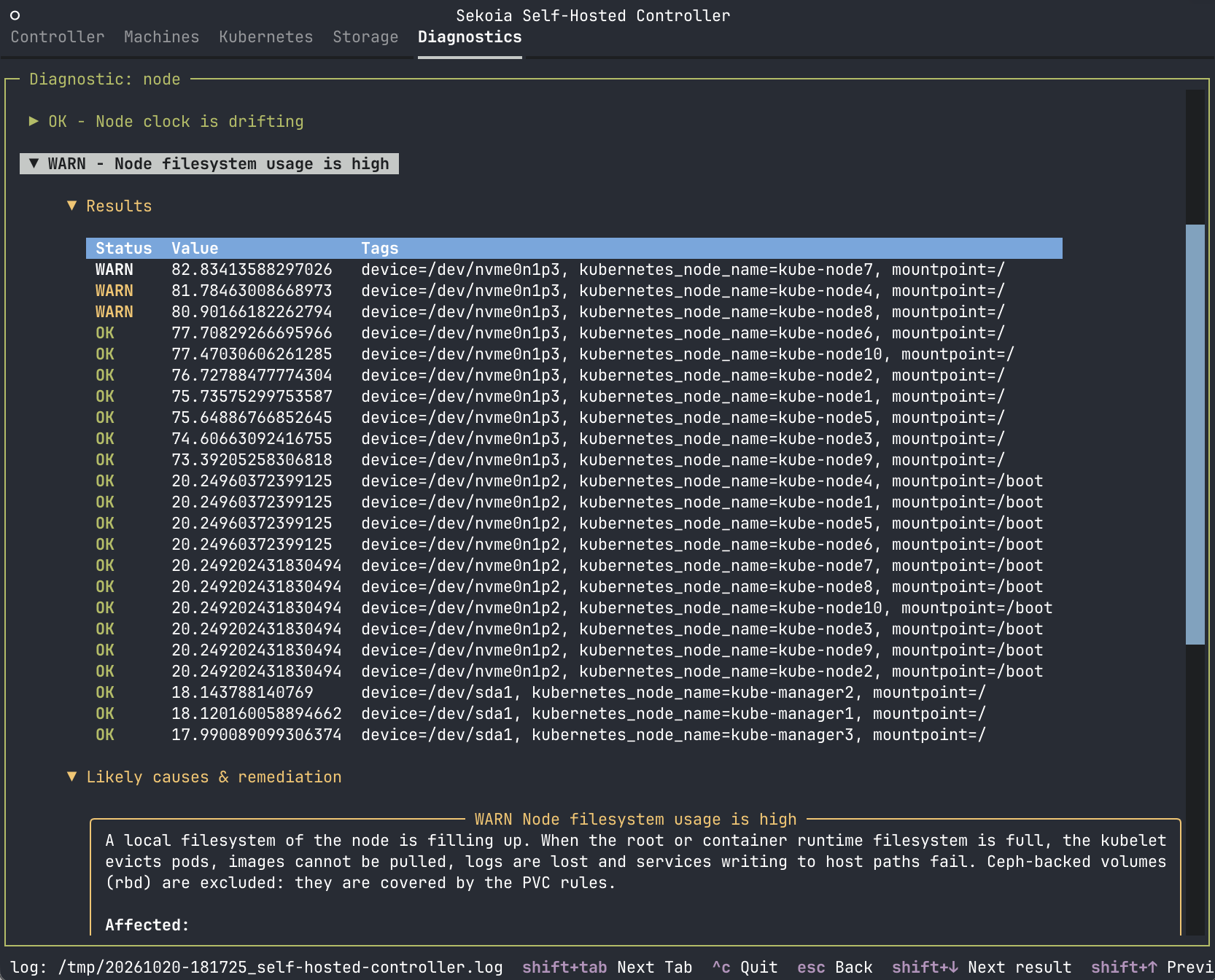Collapse 'WARN - Node filesystem usage is high'
Viewport: 1215px width, 980px height.
point(209,164)
